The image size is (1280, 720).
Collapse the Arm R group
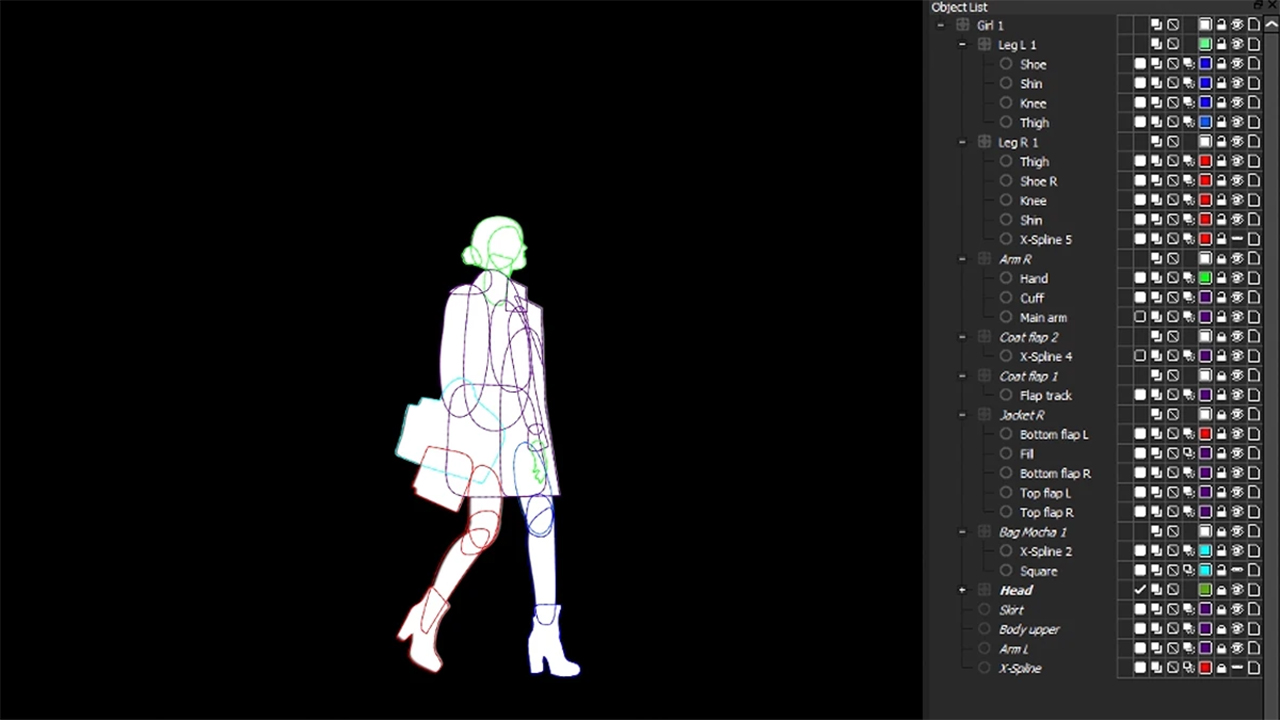point(962,259)
